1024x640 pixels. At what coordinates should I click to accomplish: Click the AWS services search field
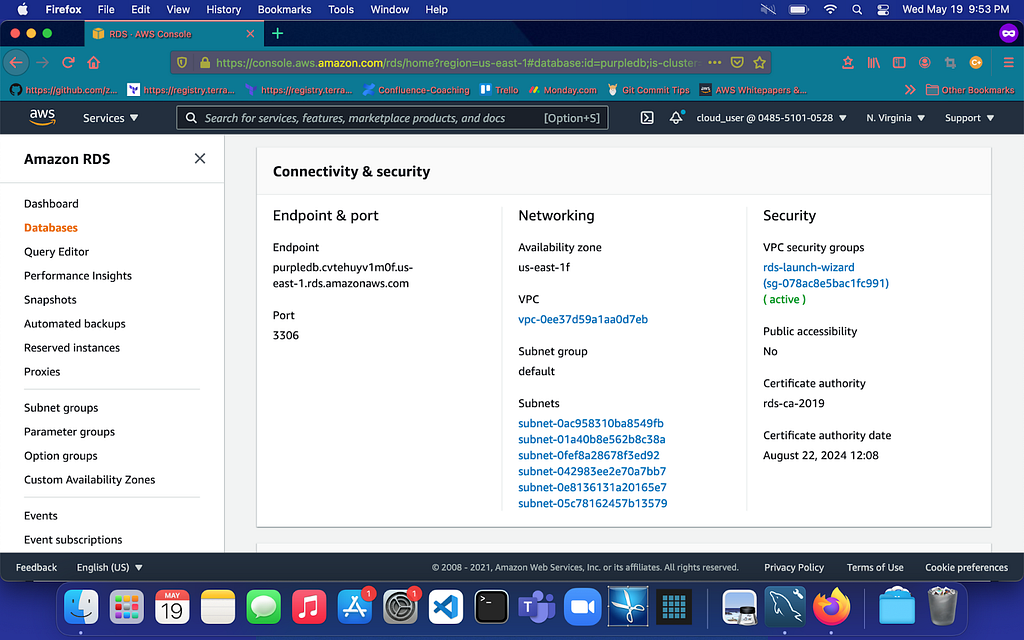pos(392,118)
